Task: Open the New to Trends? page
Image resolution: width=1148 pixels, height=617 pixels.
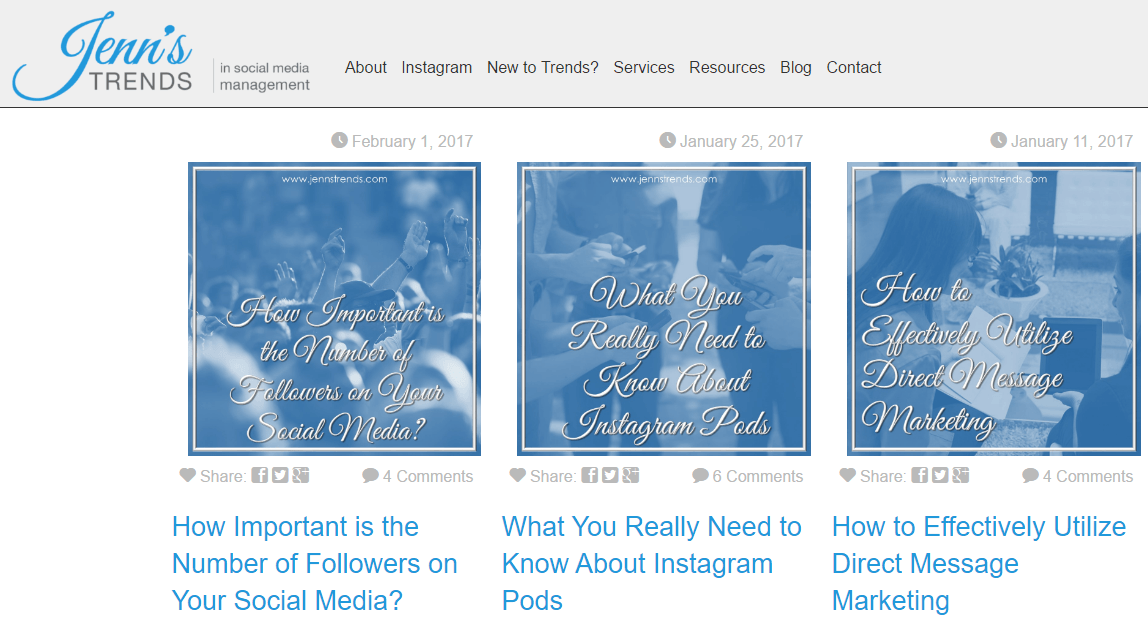Action: [542, 68]
